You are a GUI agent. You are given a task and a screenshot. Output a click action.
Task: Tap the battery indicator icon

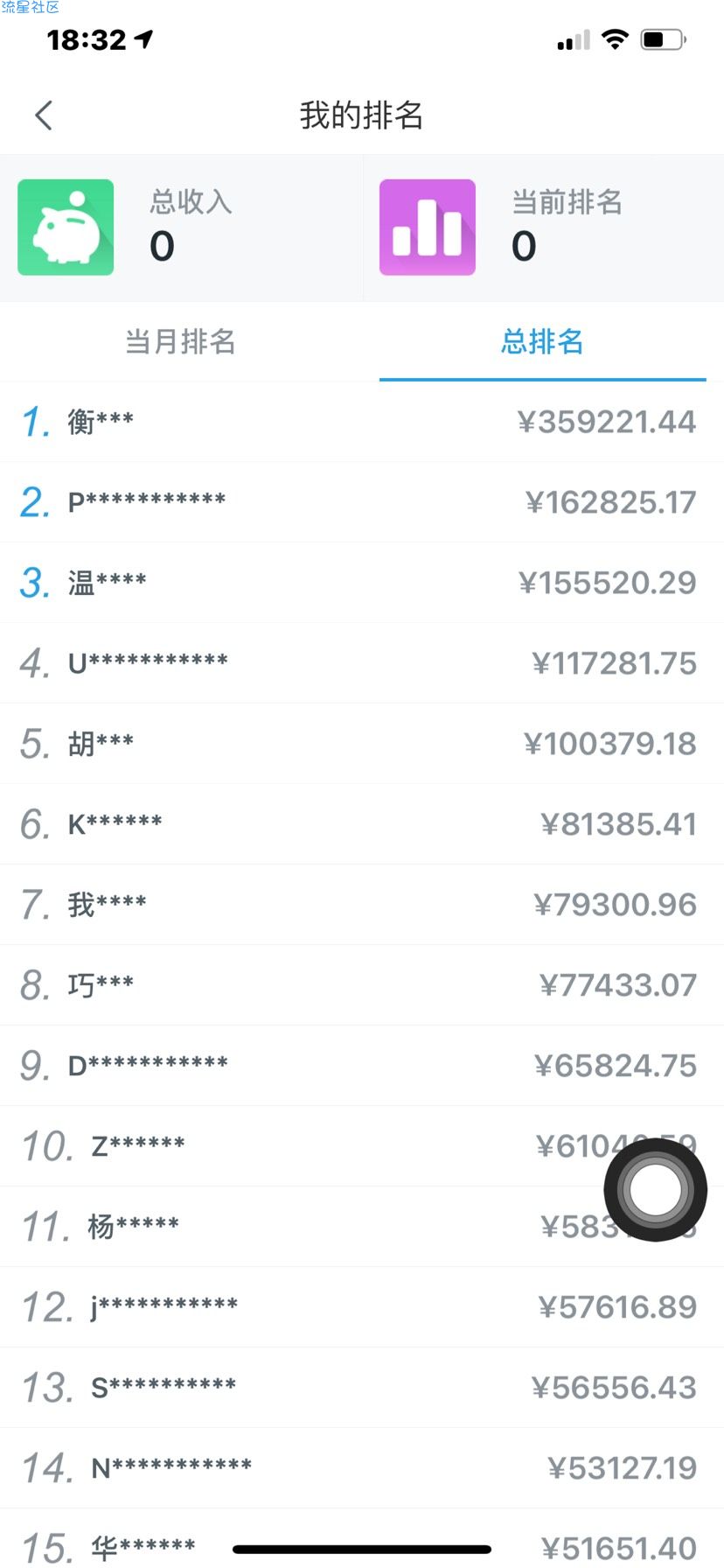(x=664, y=39)
